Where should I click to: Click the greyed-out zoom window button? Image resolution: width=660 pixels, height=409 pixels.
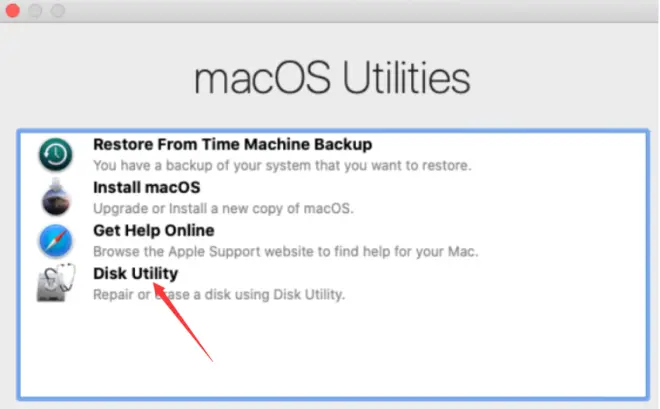pos(58,11)
